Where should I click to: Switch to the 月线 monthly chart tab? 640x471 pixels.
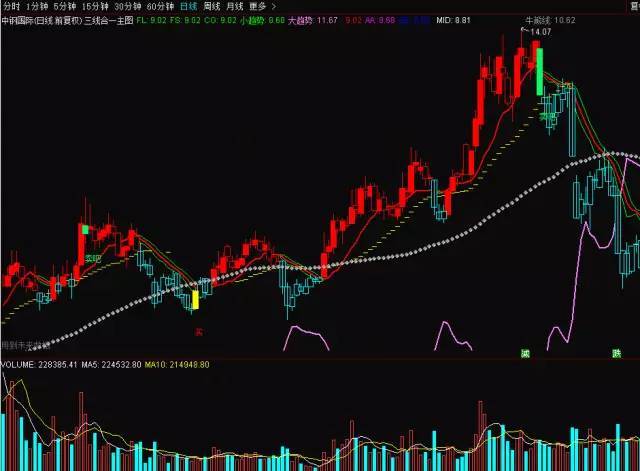(x=234, y=7)
